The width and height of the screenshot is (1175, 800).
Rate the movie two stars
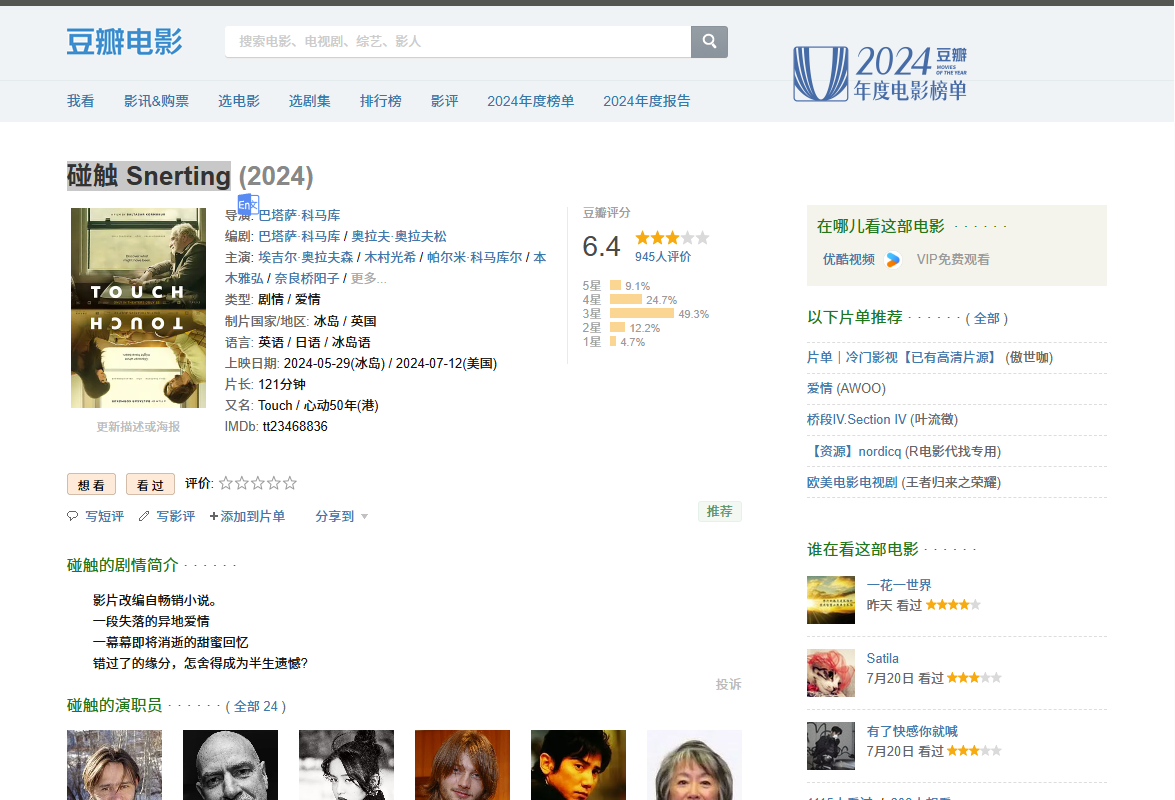pyautogui.click(x=241, y=483)
